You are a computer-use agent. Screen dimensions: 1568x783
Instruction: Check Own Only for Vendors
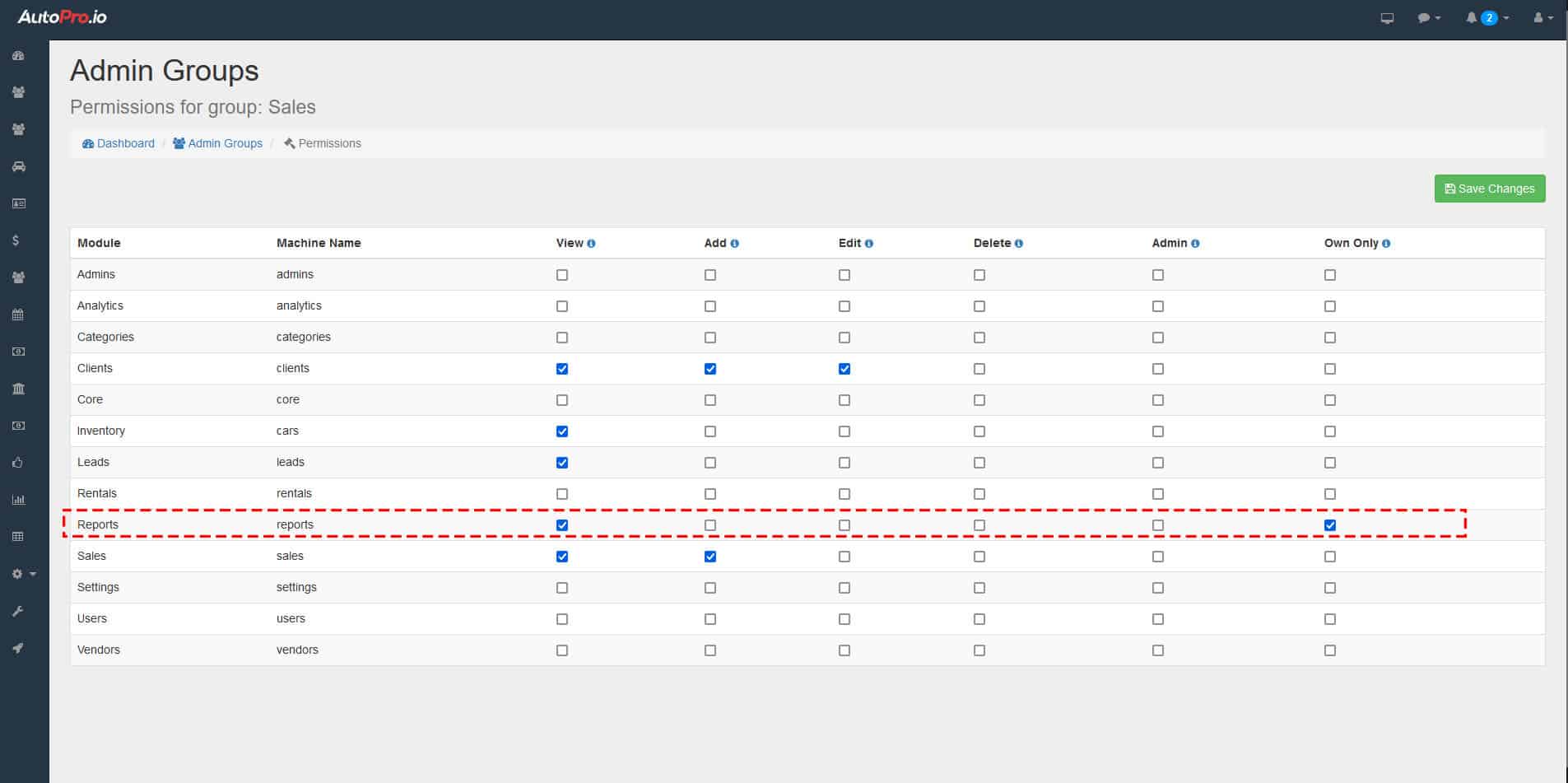pyautogui.click(x=1330, y=650)
